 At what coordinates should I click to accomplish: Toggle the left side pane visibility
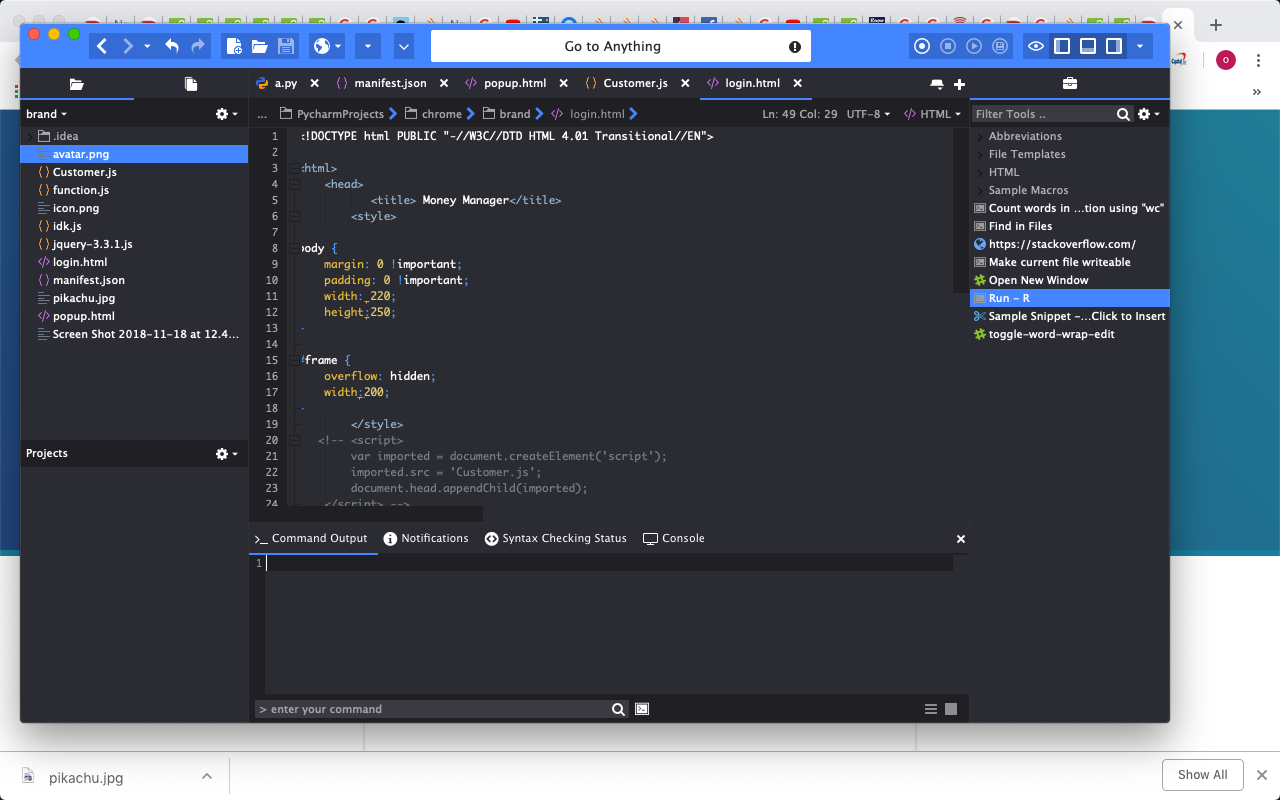[x=1062, y=46]
